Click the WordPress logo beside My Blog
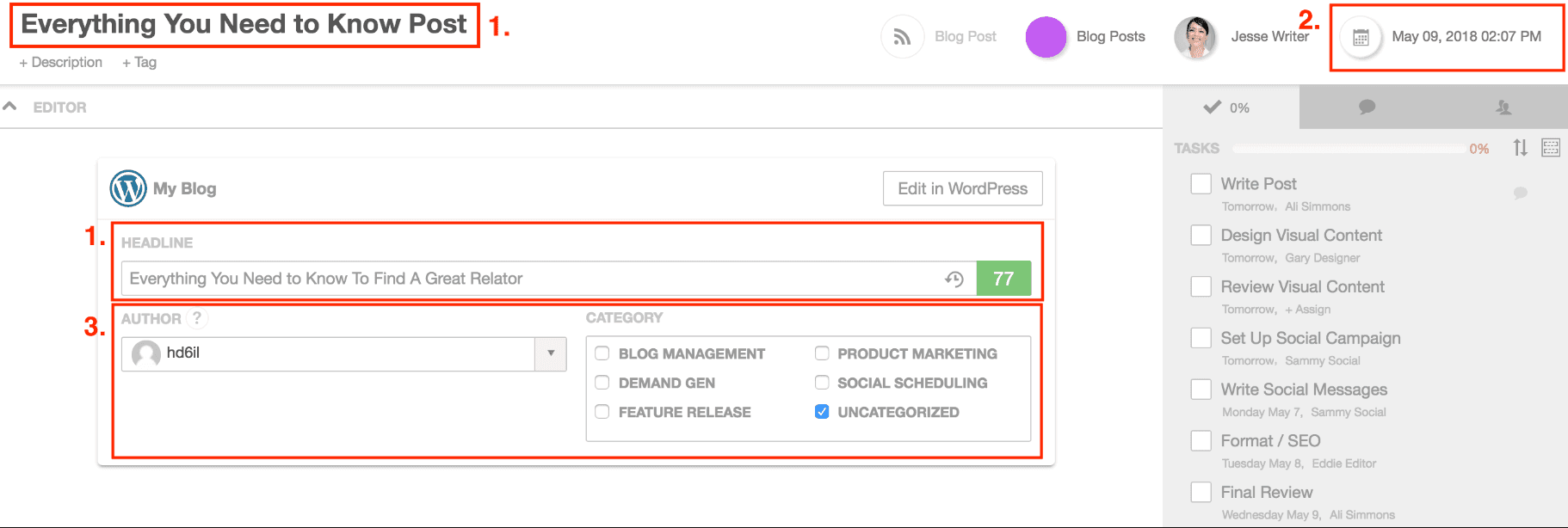1568x528 pixels. 128,188
